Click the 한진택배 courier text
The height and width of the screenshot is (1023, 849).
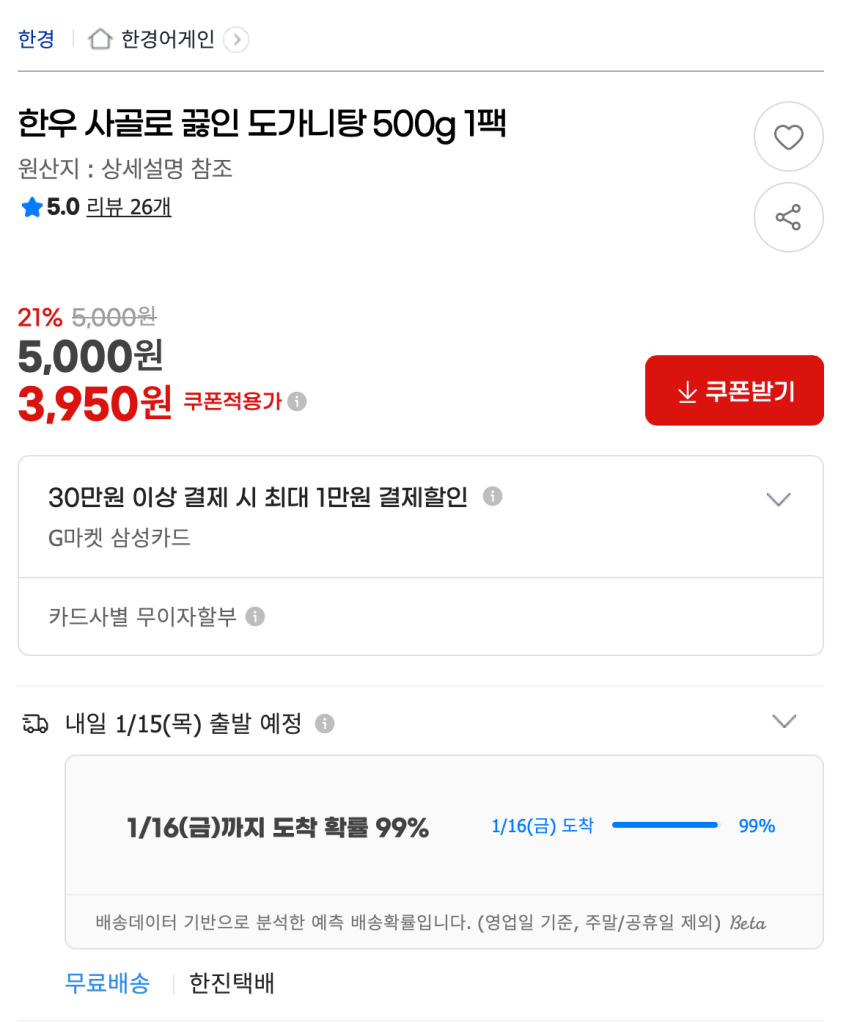[x=232, y=983]
